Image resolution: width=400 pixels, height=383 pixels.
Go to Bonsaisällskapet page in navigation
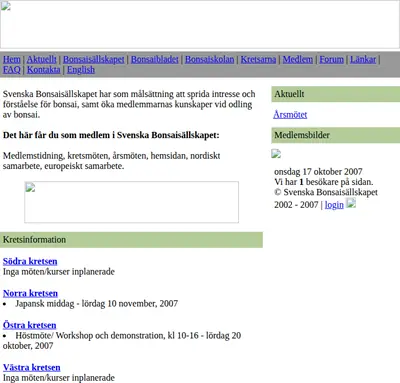pyautogui.click(x=94, y=59)
